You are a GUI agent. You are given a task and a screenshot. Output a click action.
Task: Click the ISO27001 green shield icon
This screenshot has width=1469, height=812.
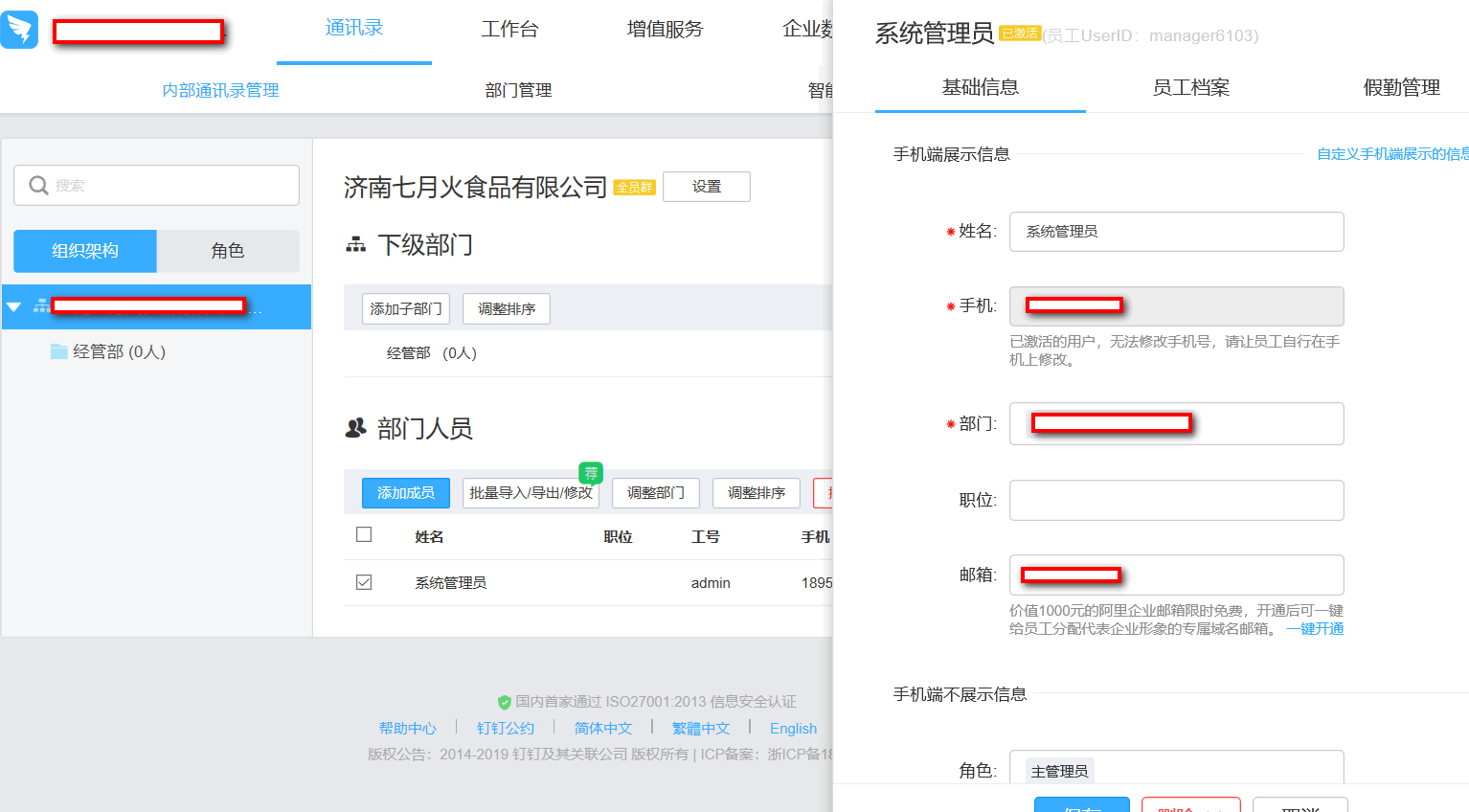coord(505,702)
